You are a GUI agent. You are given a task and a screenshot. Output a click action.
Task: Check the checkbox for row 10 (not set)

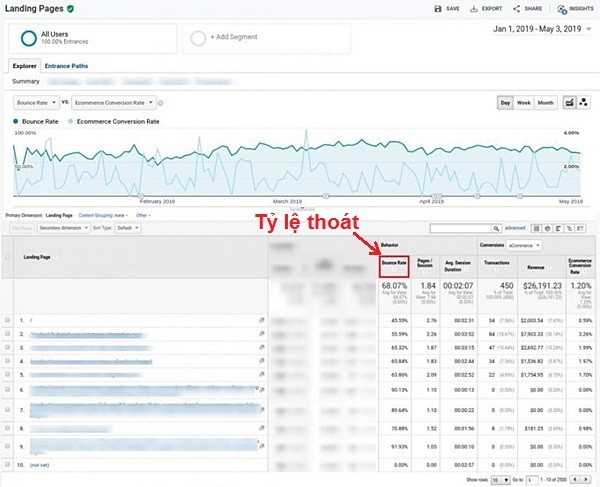tap(7, 464)
